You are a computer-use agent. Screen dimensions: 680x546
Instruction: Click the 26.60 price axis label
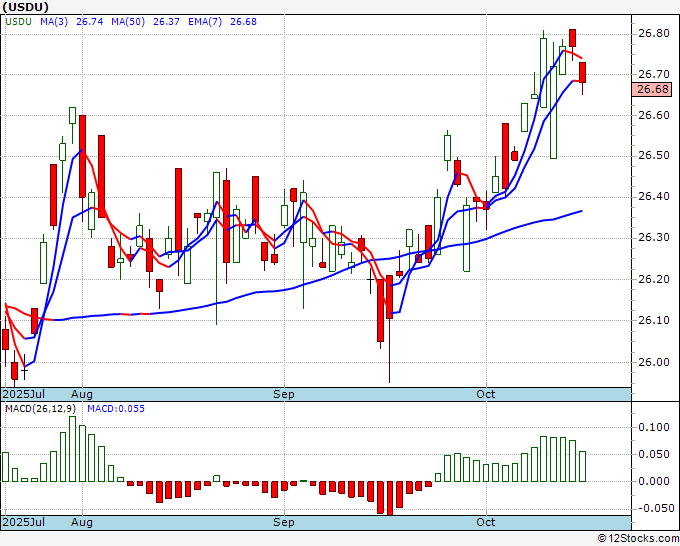654,115
